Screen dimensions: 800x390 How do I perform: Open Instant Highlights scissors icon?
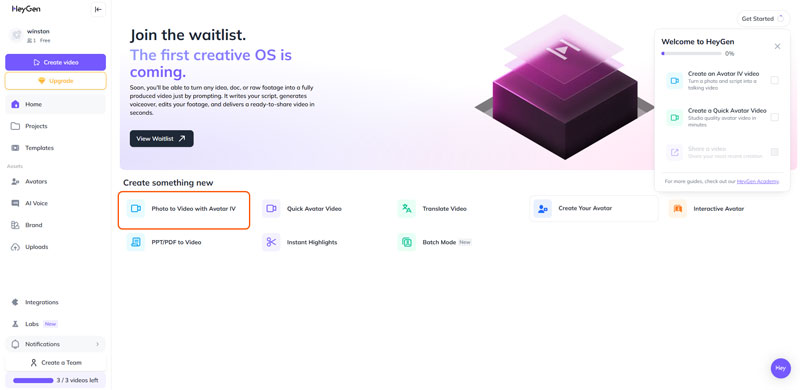pos(271,242)
